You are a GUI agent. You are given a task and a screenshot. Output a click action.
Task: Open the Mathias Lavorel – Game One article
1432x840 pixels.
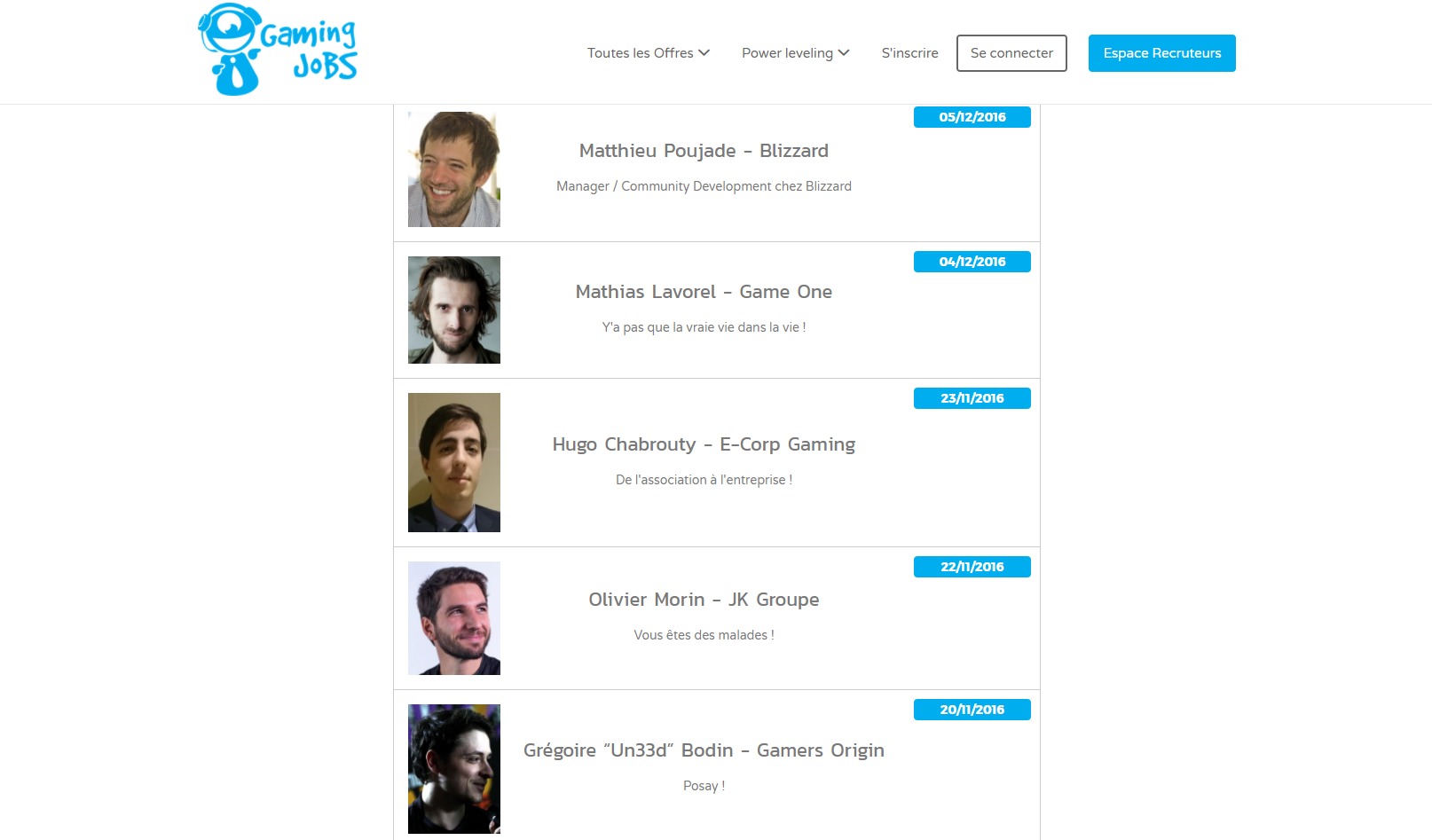[704, 292]
